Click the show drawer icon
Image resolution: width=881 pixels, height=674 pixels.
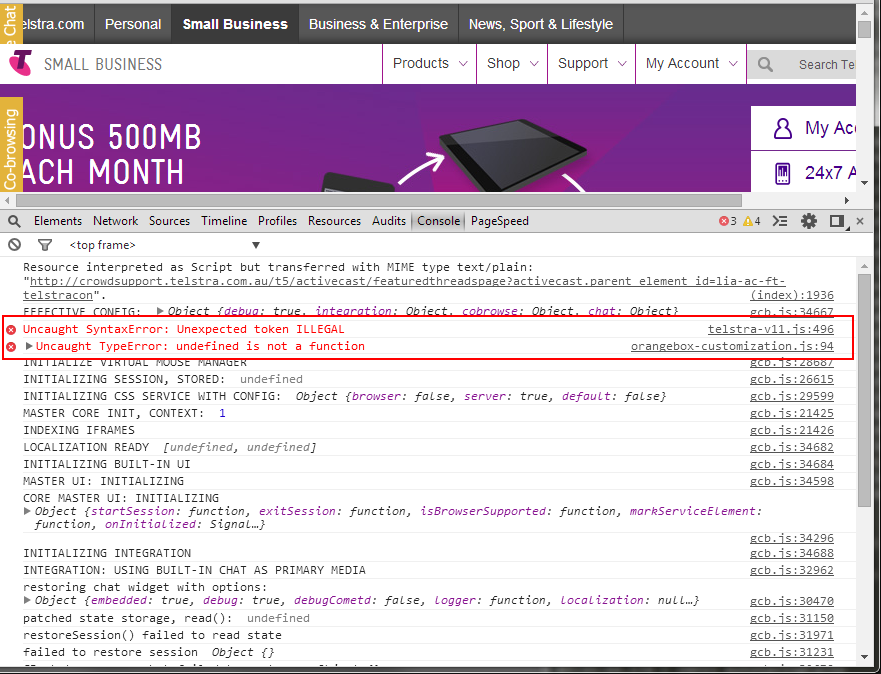pos(781,221)
